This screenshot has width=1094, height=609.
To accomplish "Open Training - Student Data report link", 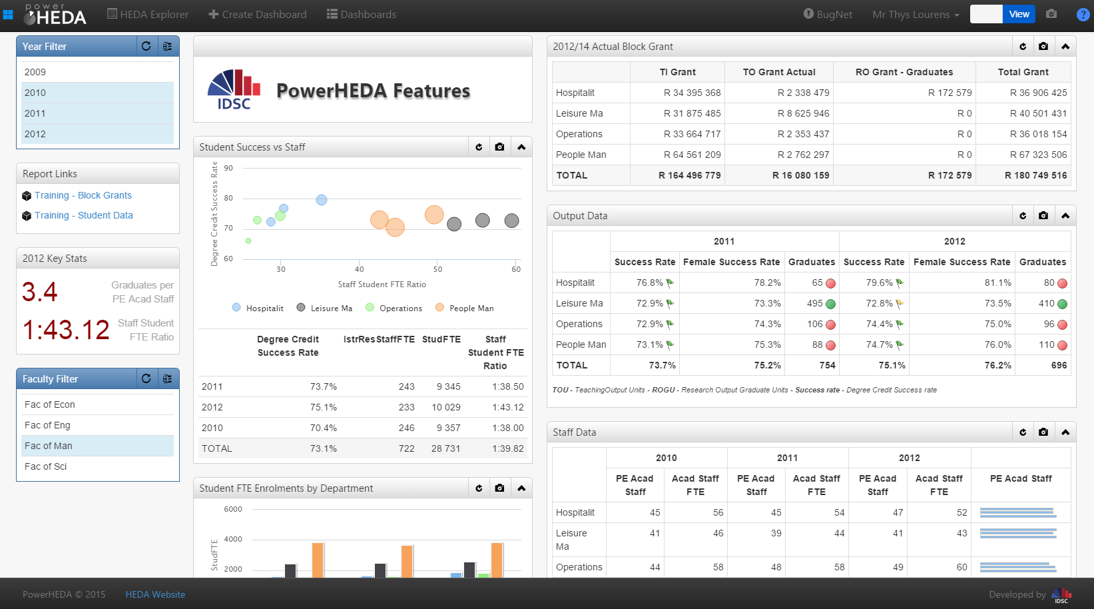I will point(84,216).
